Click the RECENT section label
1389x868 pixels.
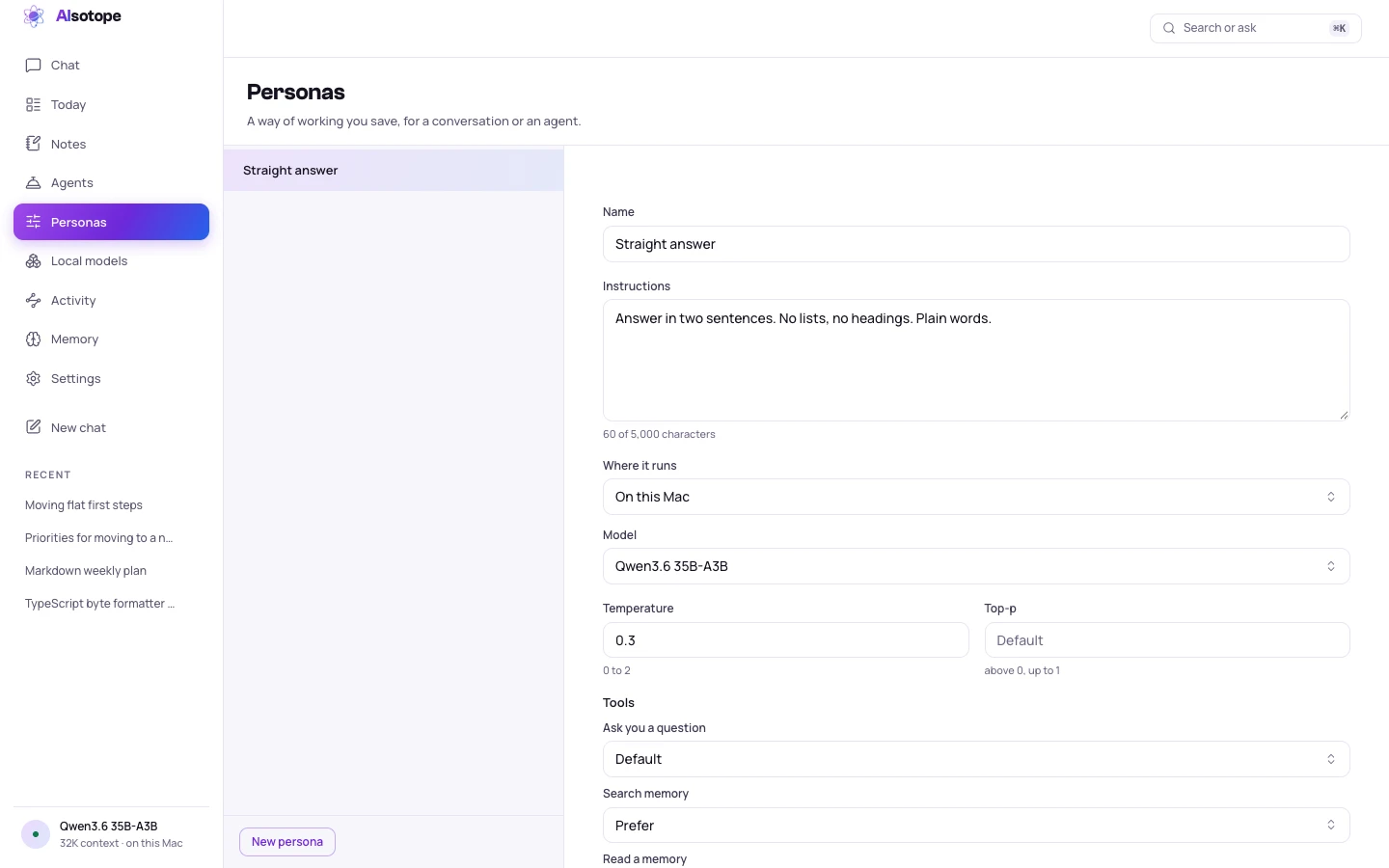coord(48,475)
